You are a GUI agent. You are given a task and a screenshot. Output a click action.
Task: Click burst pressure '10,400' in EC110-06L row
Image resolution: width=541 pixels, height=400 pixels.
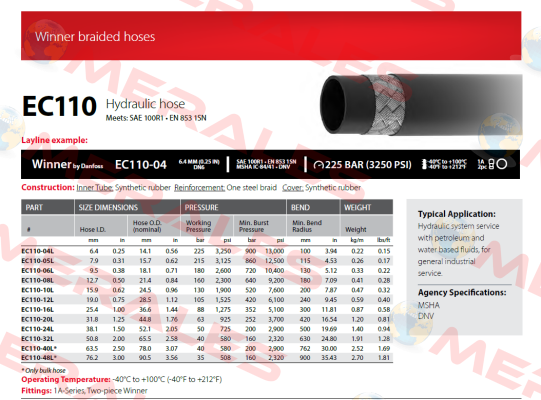[275, 271]
